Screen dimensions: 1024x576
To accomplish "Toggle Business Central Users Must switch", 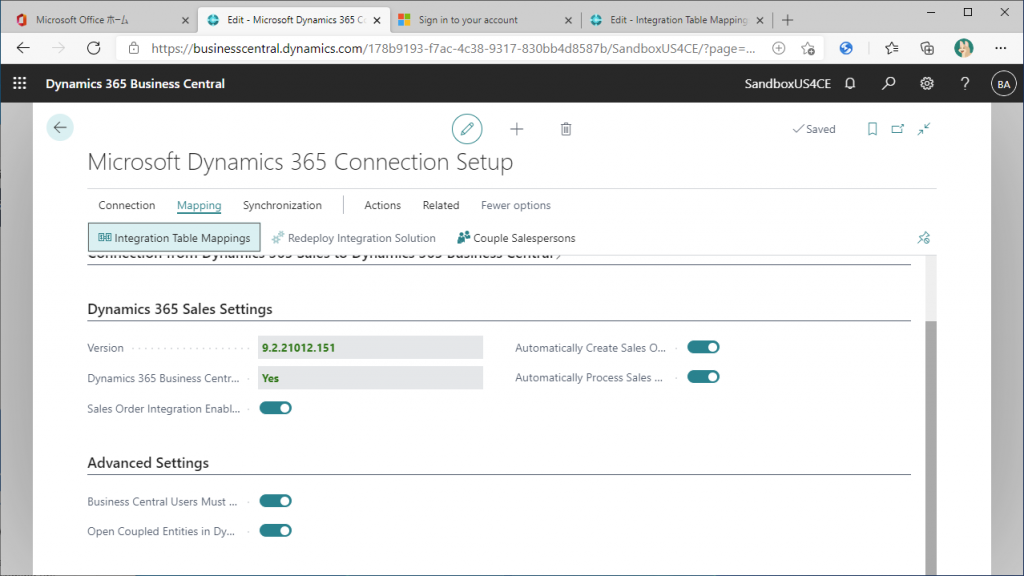I will tap(276, 501).
